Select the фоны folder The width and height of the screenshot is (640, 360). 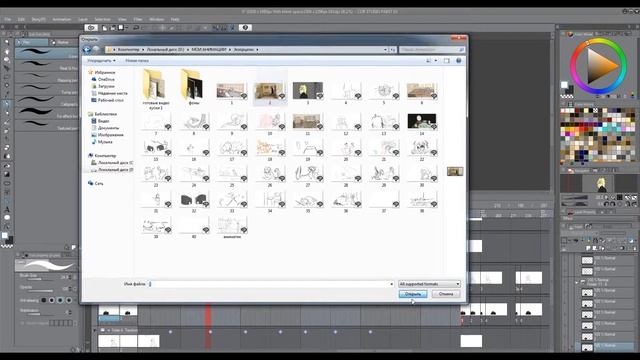coord(193,87)
